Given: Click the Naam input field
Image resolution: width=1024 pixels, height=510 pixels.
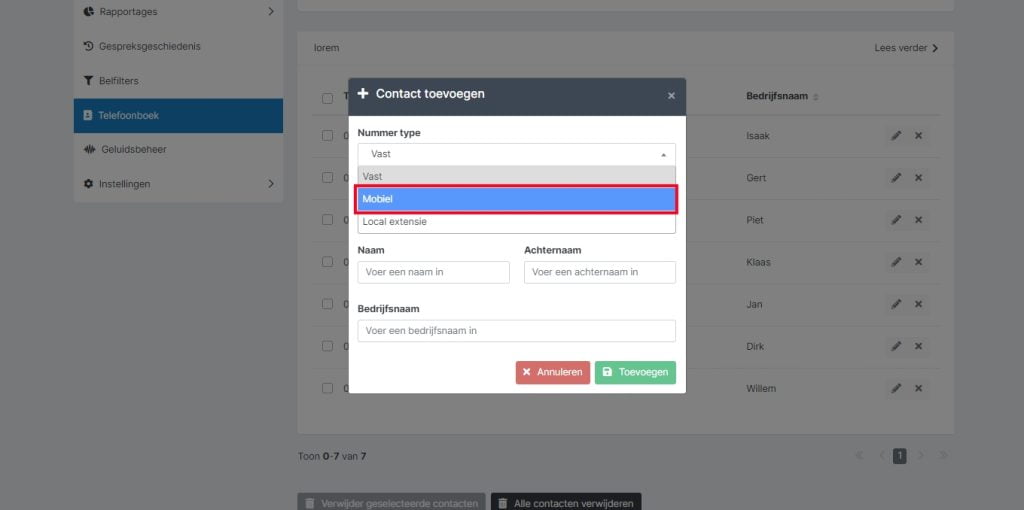Looking at the screenshot, I should pos(433,272).
